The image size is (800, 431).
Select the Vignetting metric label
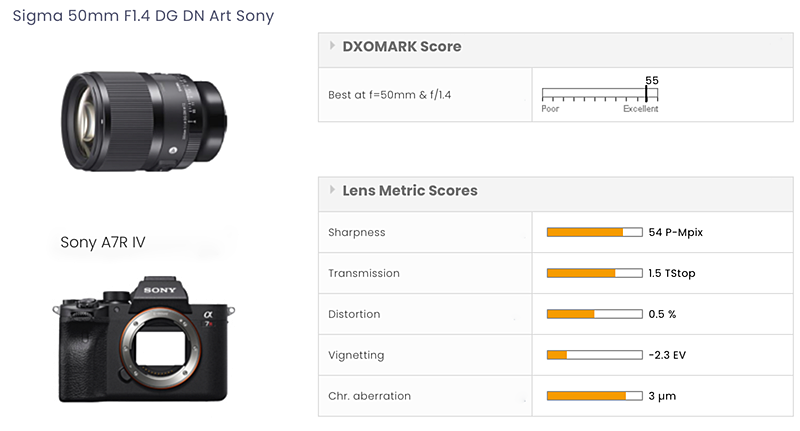(x=356, y=355)
